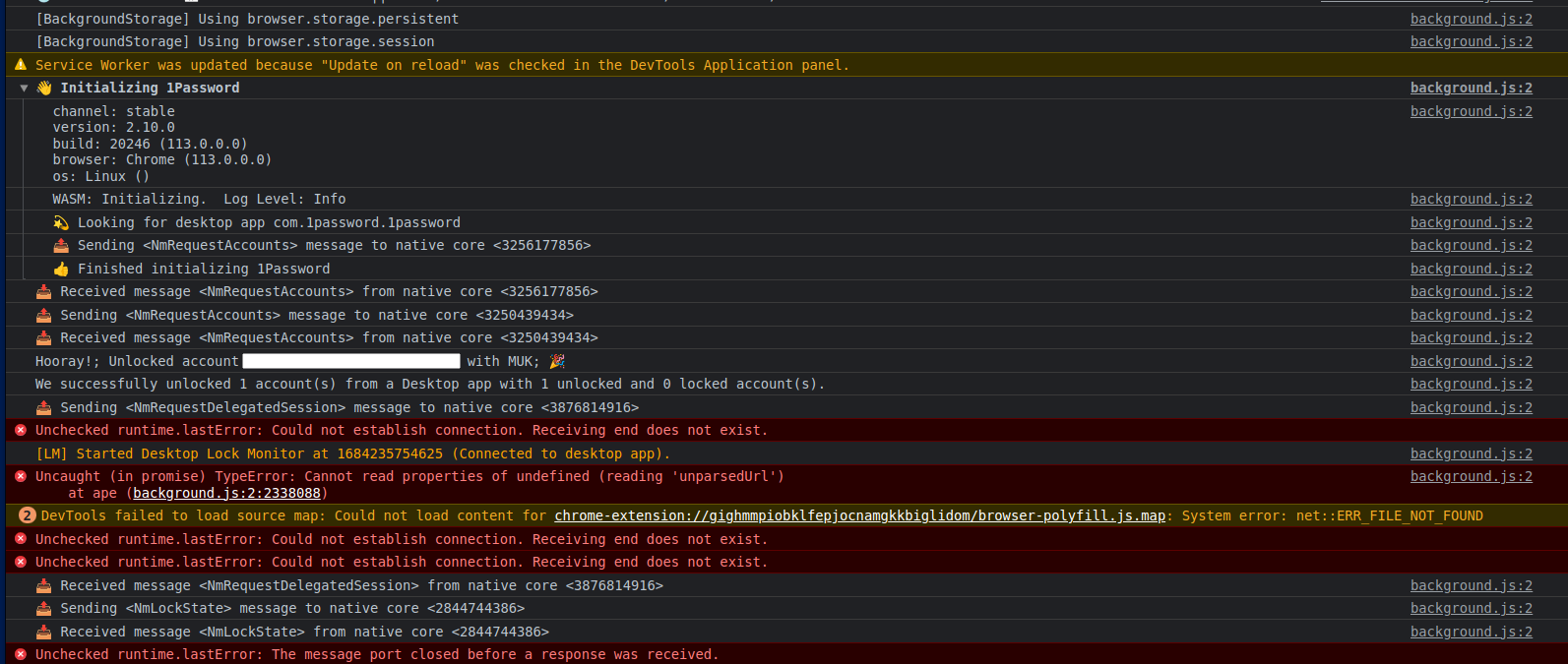1568x664 pixels.
Task: Open bold background.js:2 link beside Initializing 1Password
Action: 1471,88
